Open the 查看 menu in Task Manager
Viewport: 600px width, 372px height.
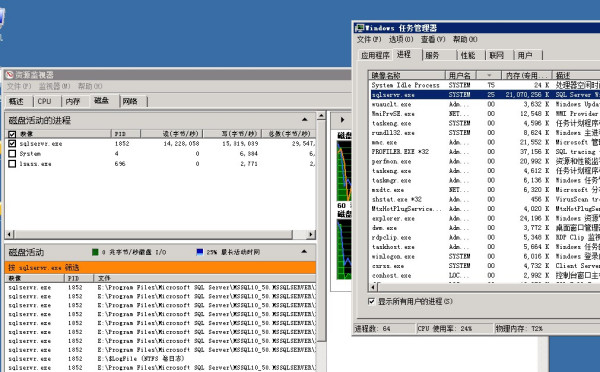coord(433,39)
